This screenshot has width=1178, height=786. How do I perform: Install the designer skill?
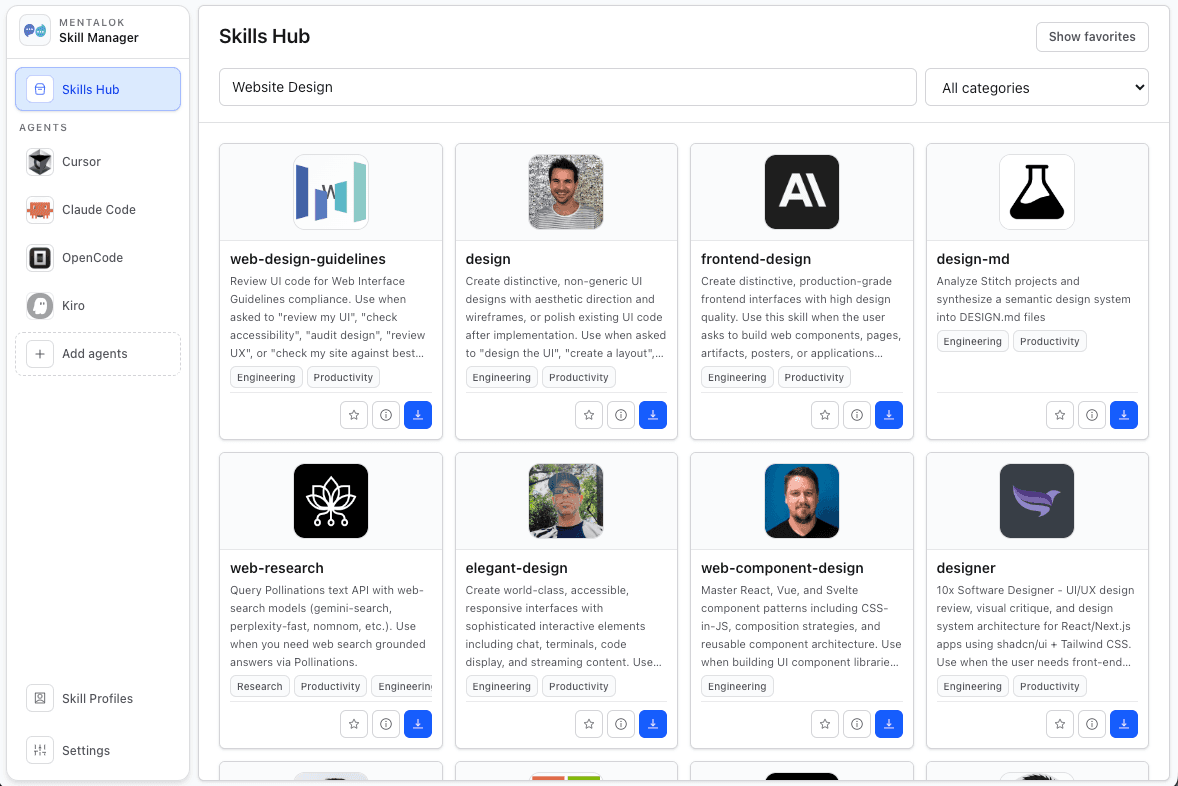[1124, 724]
